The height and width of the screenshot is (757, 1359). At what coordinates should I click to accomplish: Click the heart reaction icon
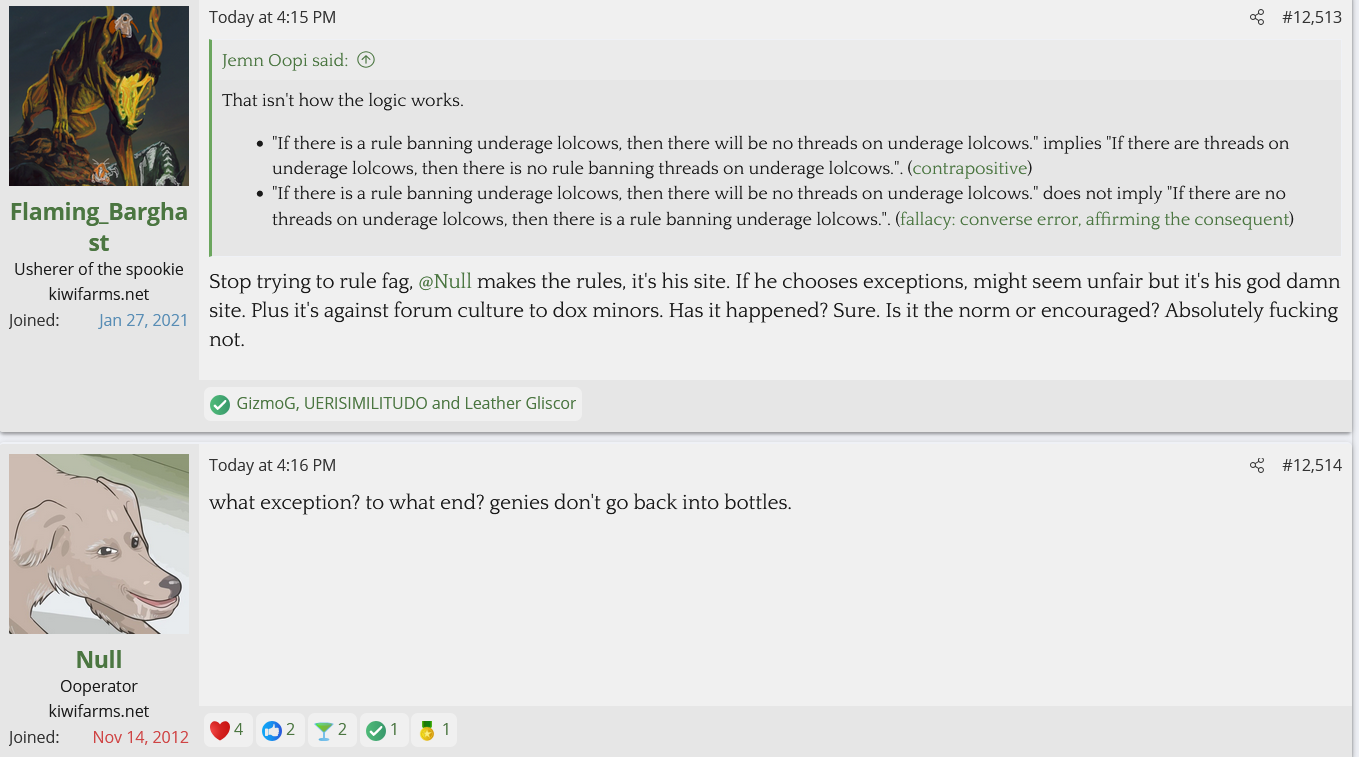tap(220, 730)
